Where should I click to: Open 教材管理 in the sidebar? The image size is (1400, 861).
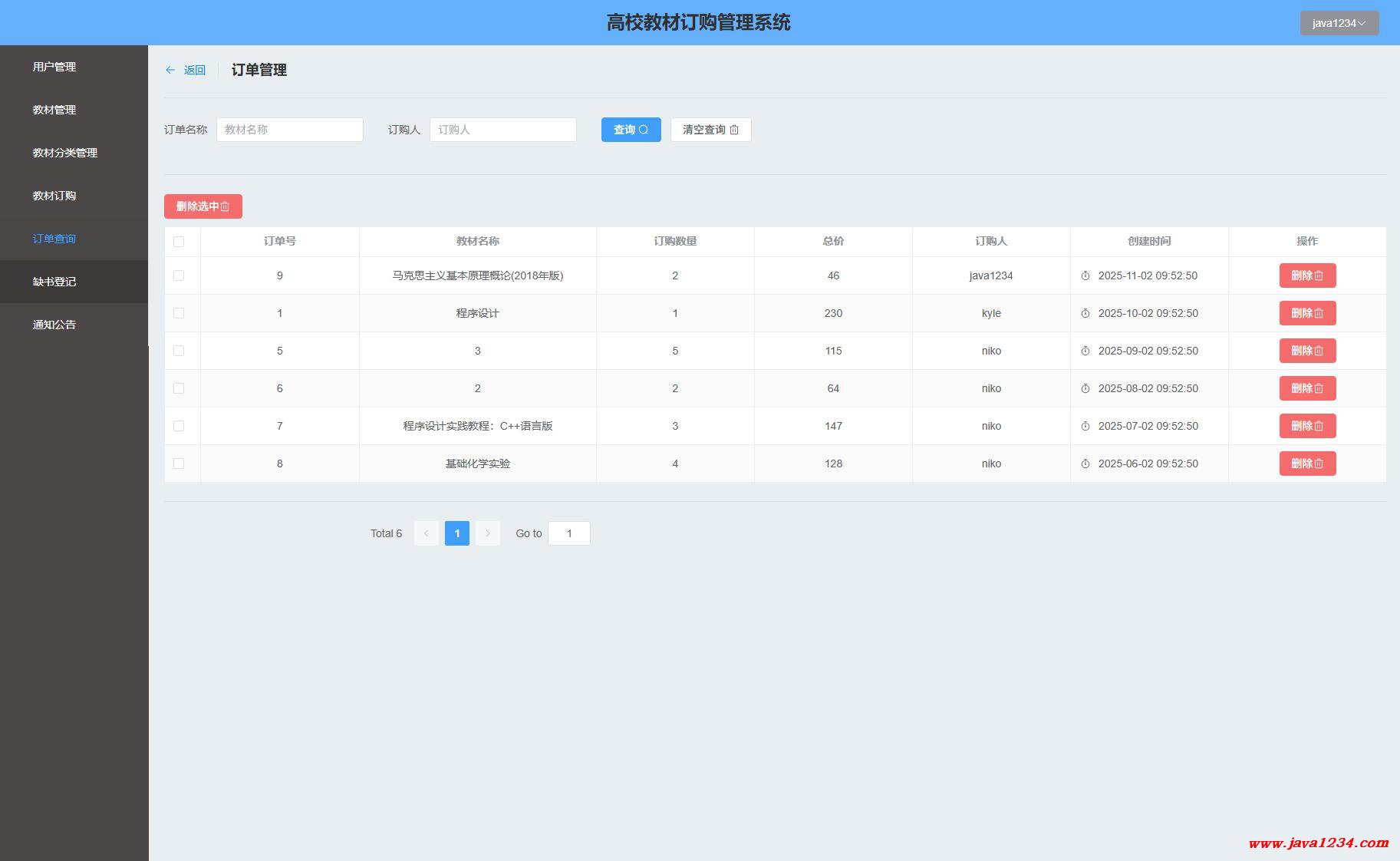pyautogui.click(x=54, y=110)
